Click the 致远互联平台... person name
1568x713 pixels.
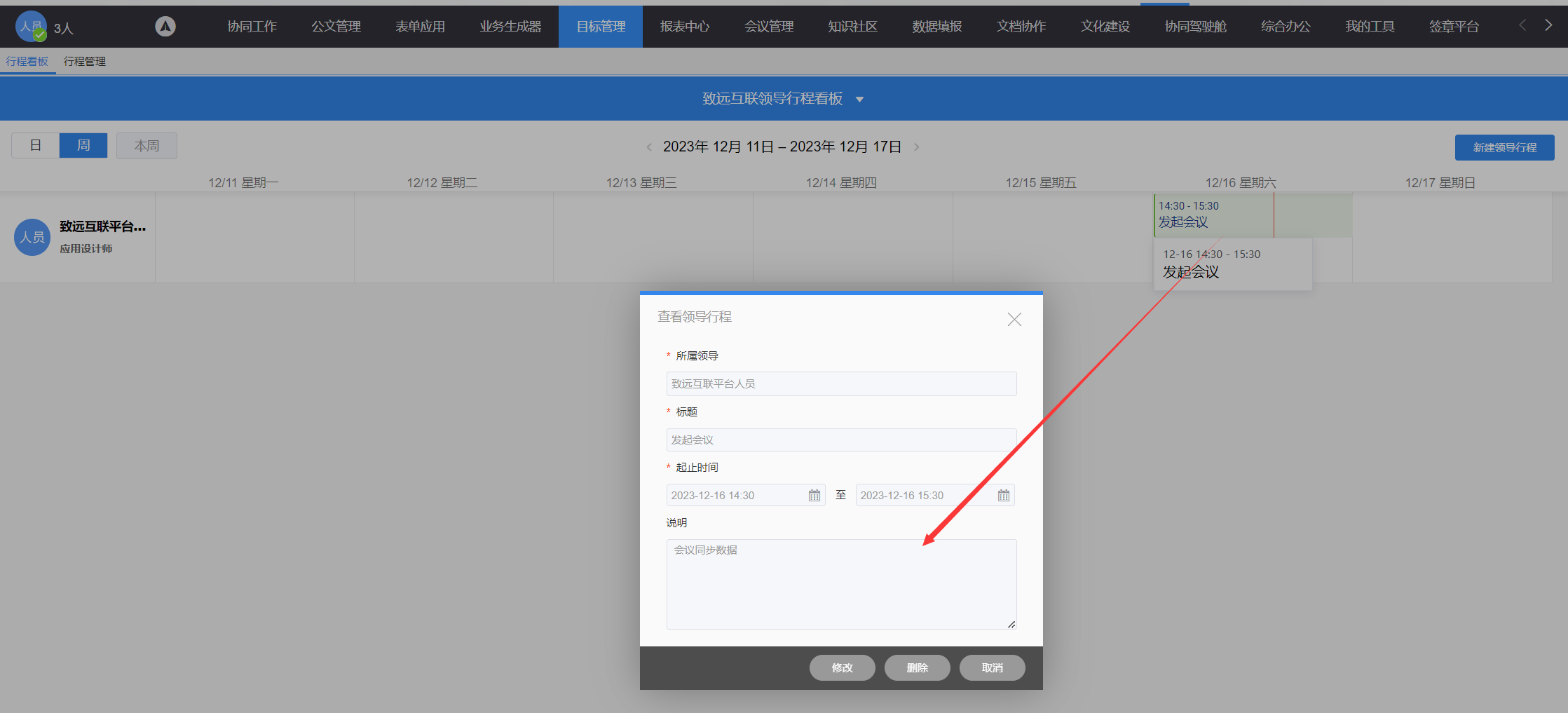click(103, 226)
